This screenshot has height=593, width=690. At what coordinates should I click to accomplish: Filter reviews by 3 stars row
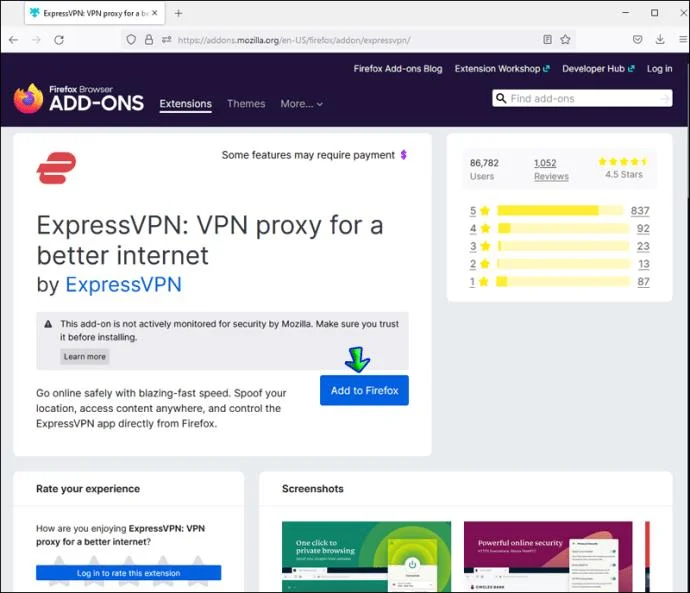(559, 246)
